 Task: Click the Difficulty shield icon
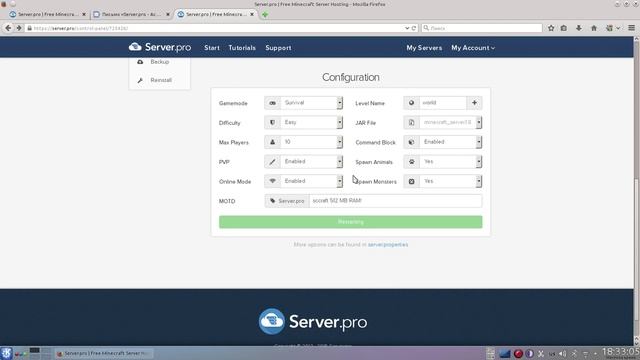(x=273, y=122)
